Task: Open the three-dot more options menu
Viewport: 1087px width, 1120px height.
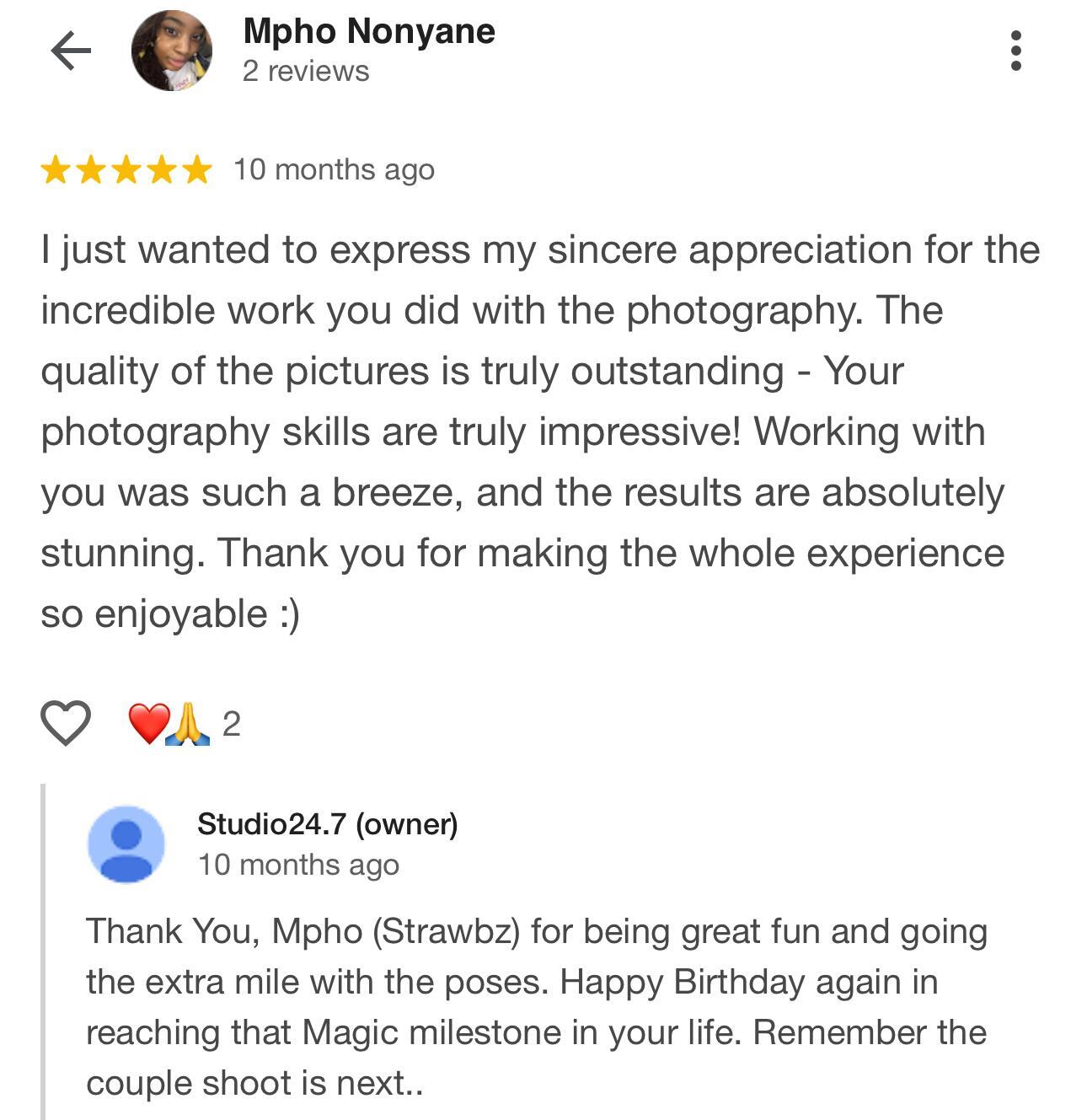Action: (x=1015, y=51)
